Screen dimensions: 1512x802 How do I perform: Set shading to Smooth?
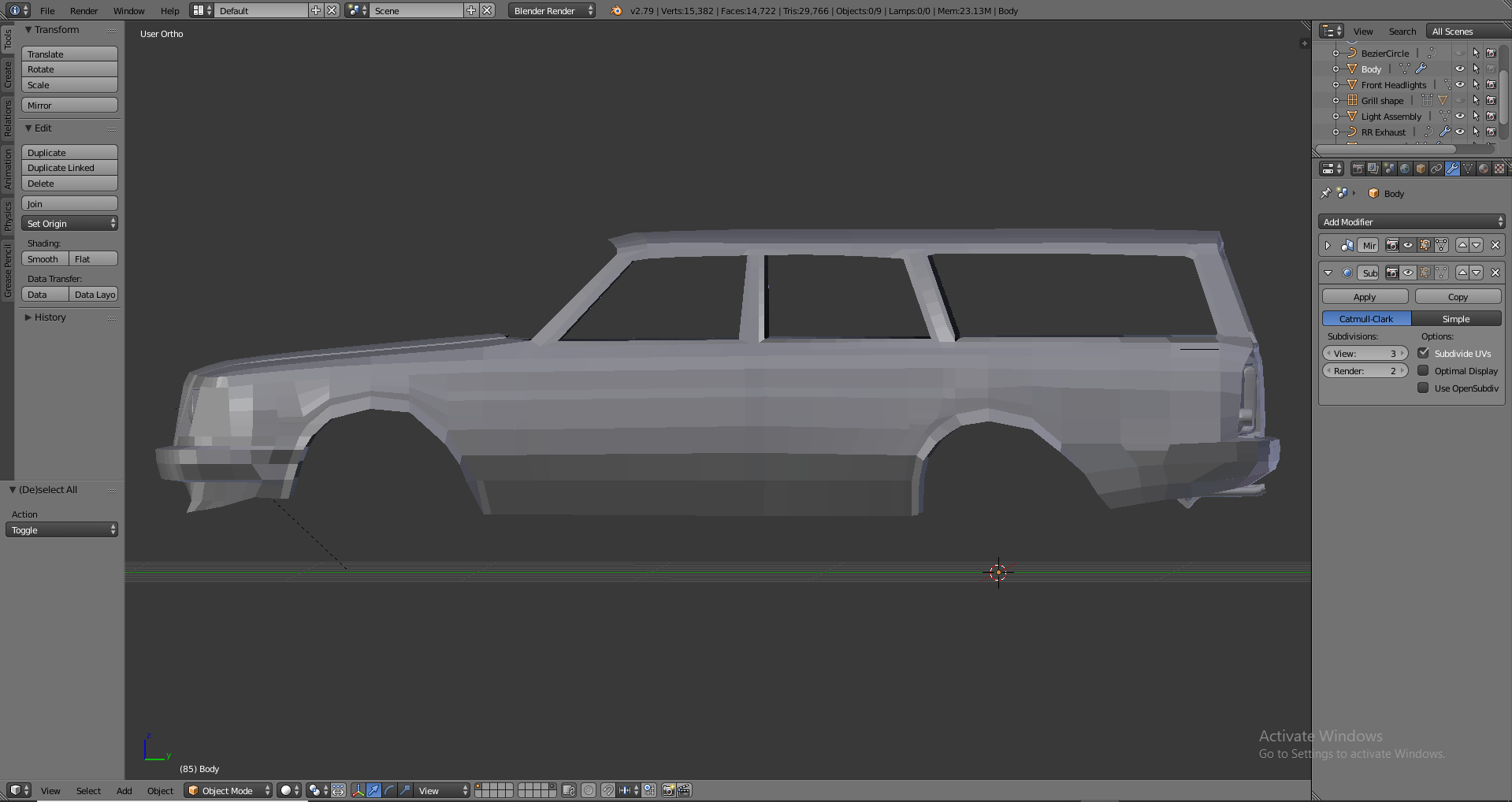(x=45, y=259)
